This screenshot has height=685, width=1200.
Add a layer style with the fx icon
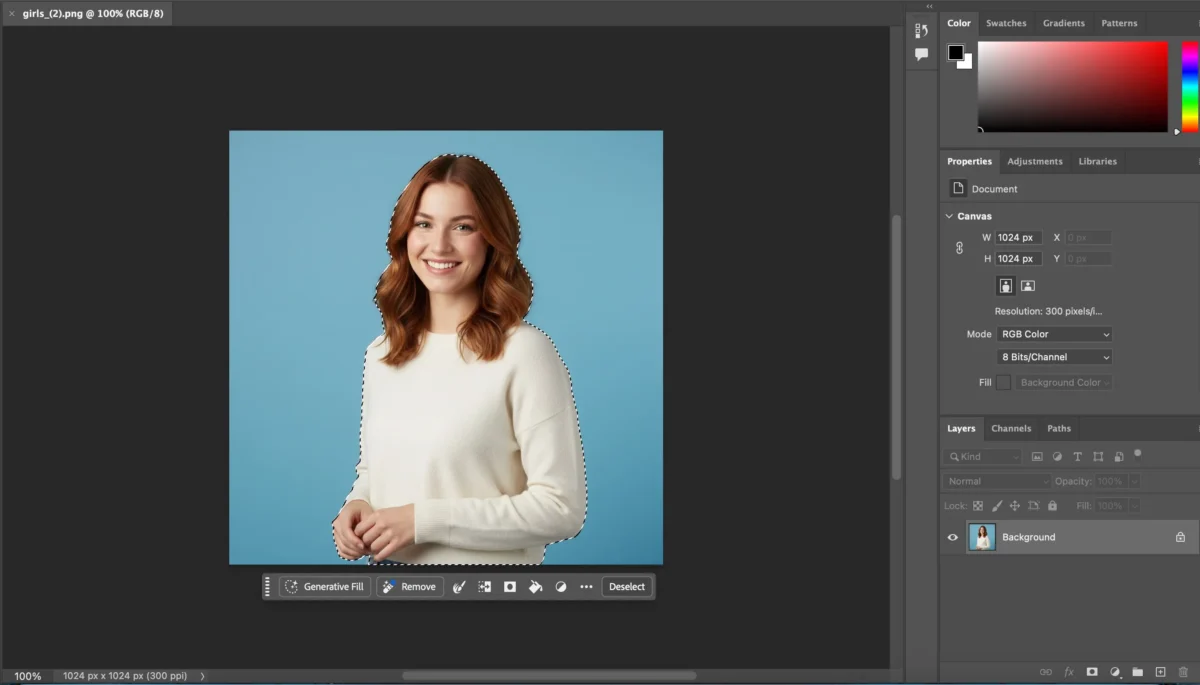(x=1069, y=671)
